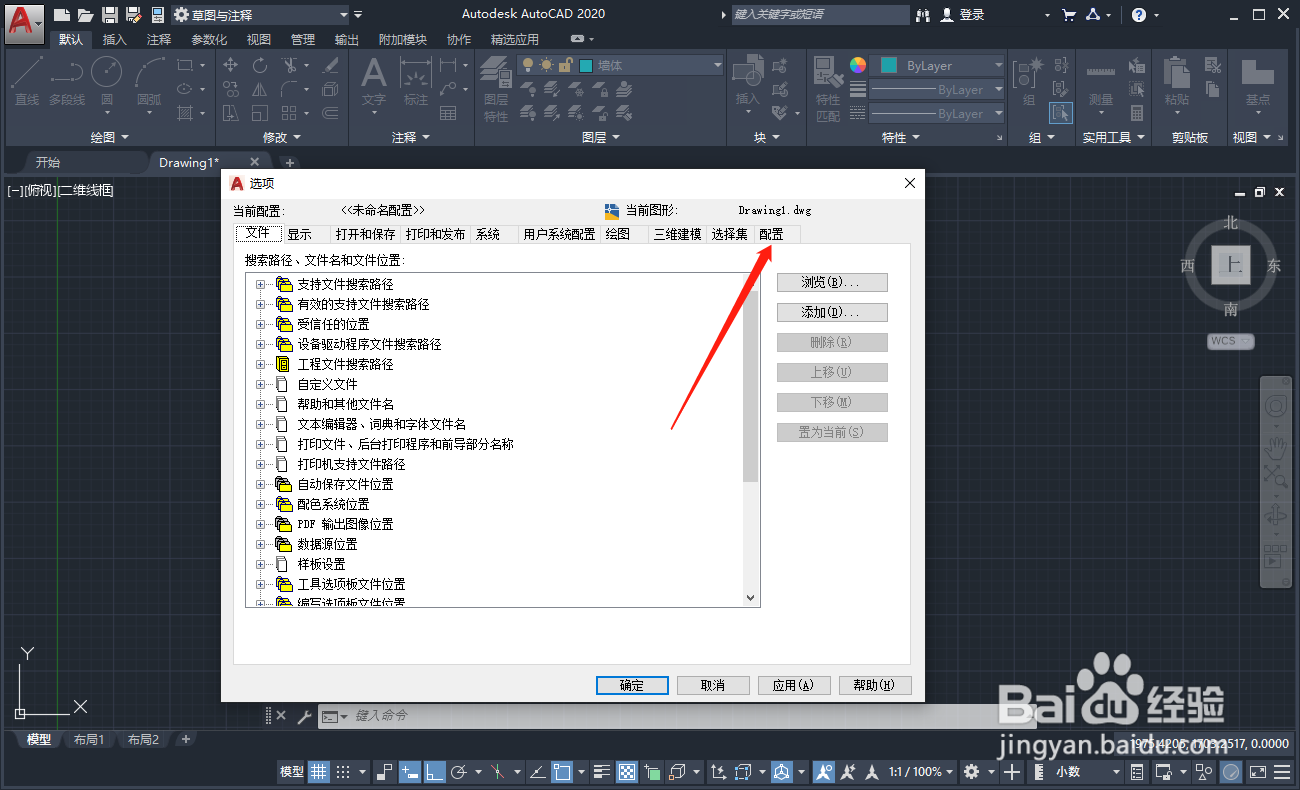The height and width of the screenshot is (790, 1300).
Task: Click the file locations list vertical scrollbar
Action: pos(751,440)
